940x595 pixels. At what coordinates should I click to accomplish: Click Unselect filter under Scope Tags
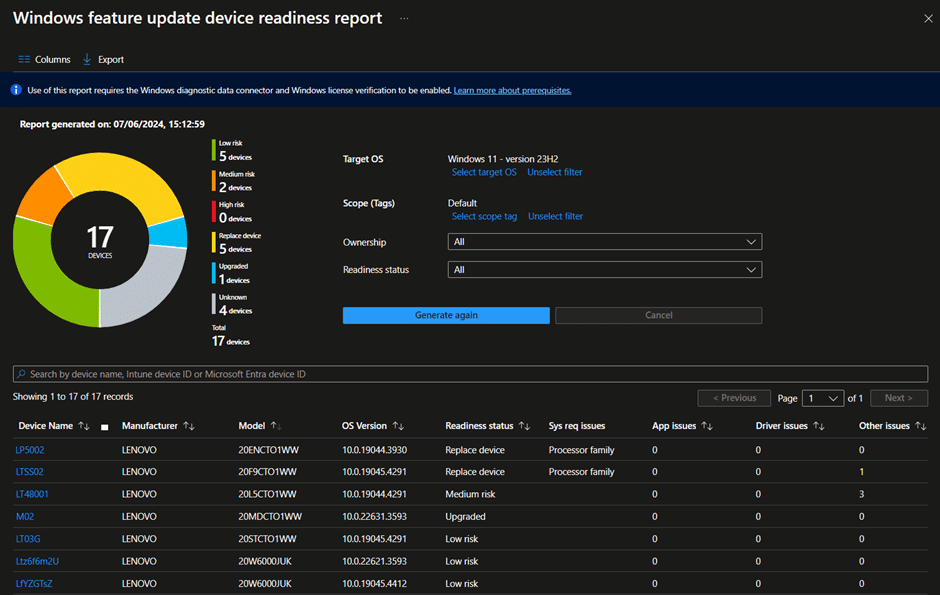point(555,216)
